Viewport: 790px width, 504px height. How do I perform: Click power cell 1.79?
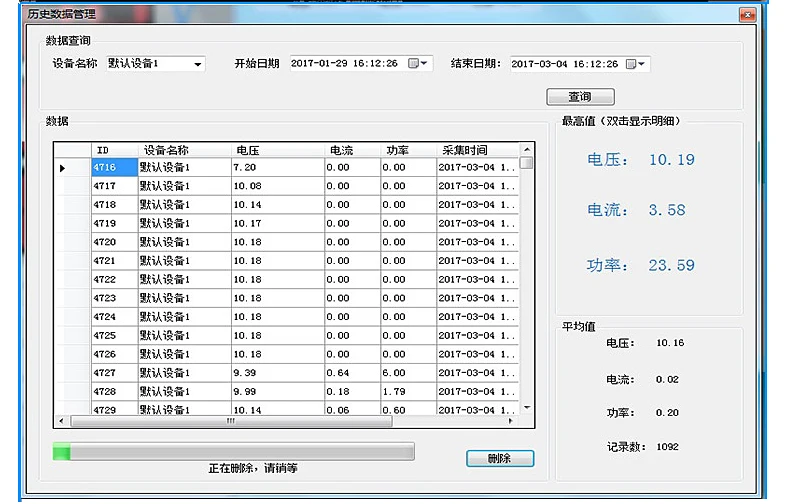point(408,391)
